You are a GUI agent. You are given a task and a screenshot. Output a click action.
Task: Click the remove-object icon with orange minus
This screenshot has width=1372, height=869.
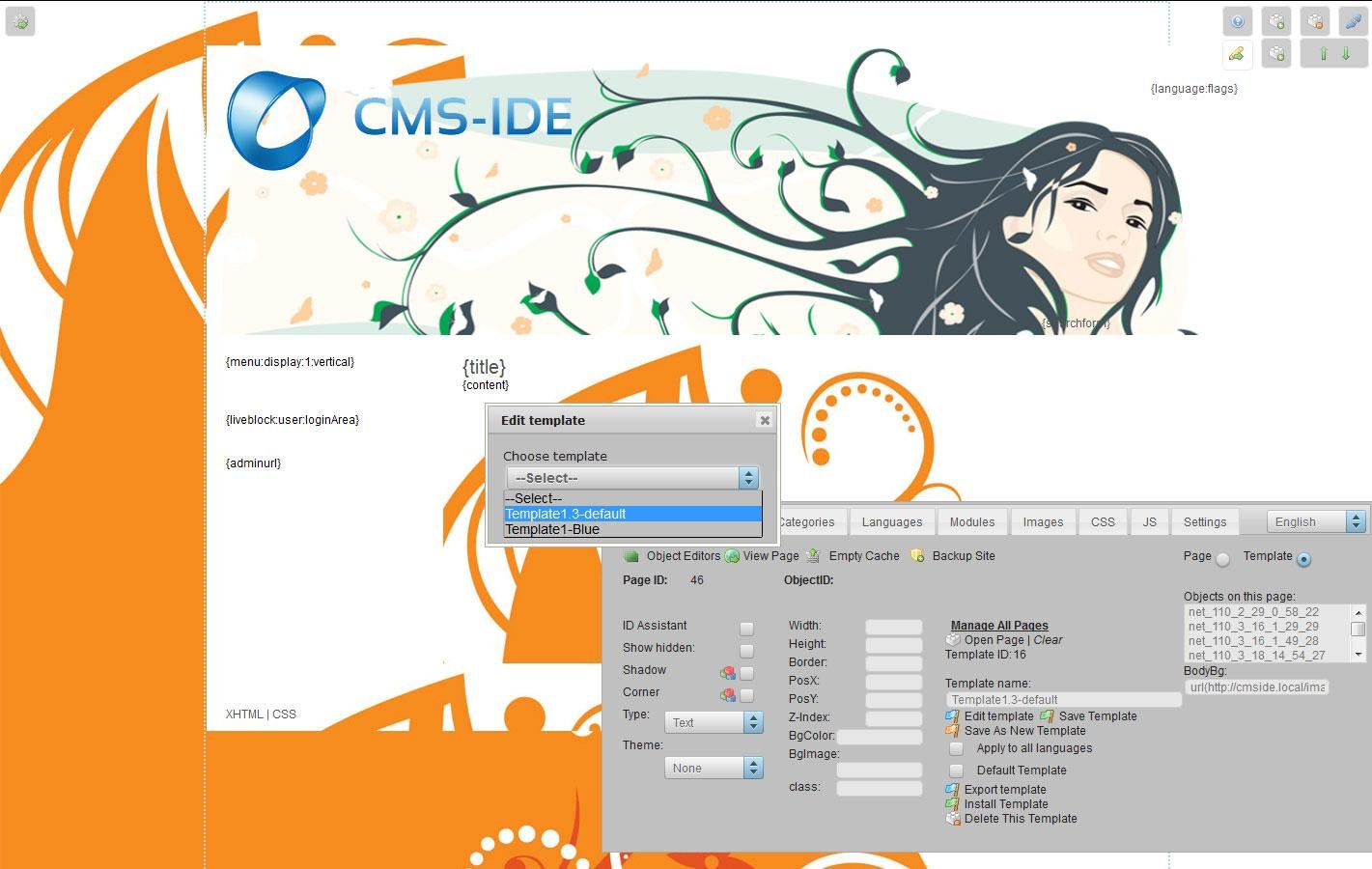tap(1315, 21)
